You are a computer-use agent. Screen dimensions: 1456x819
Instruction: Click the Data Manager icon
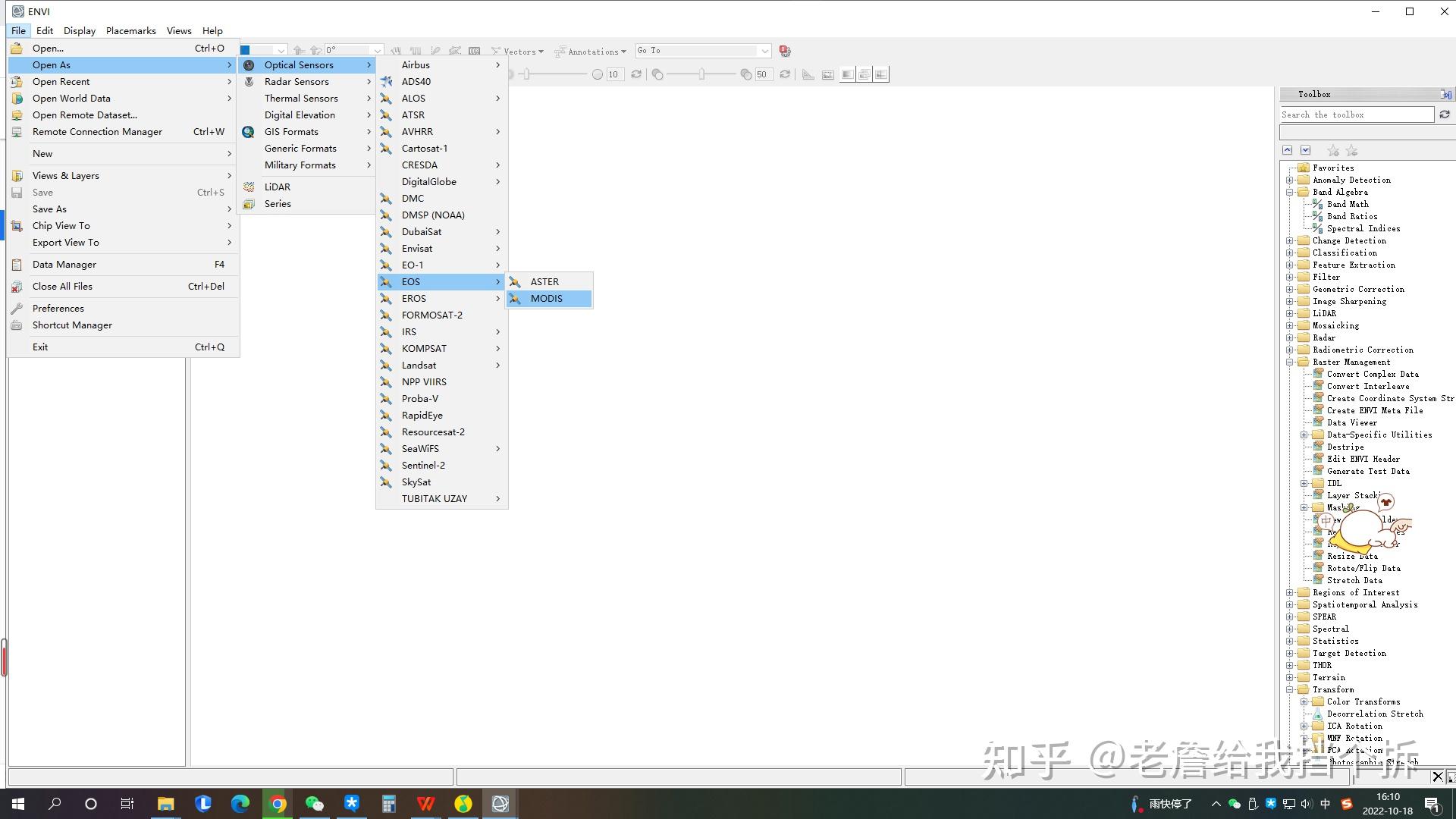click(x=17, y=265)
